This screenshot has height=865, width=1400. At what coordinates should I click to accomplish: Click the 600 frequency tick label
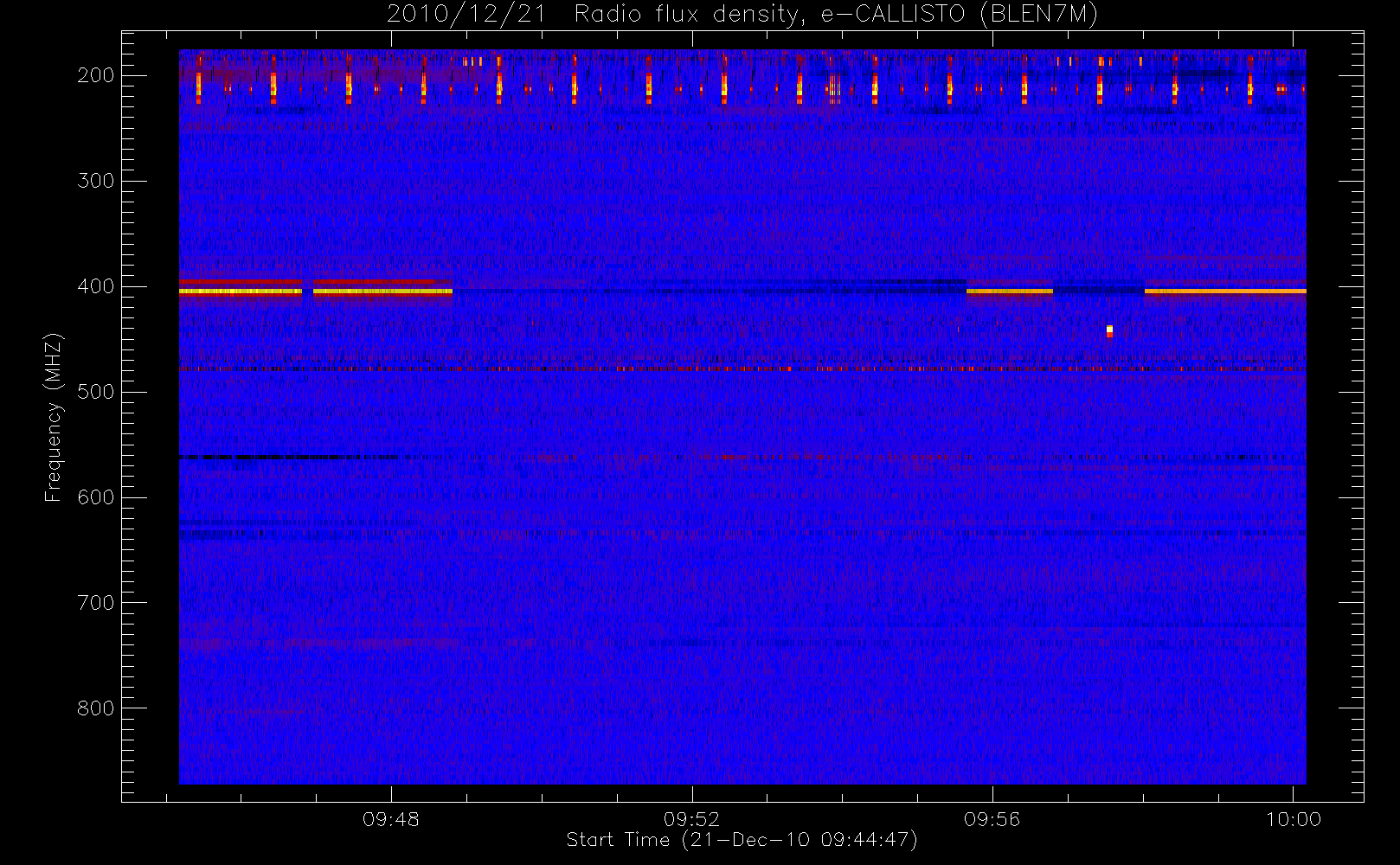95,497
